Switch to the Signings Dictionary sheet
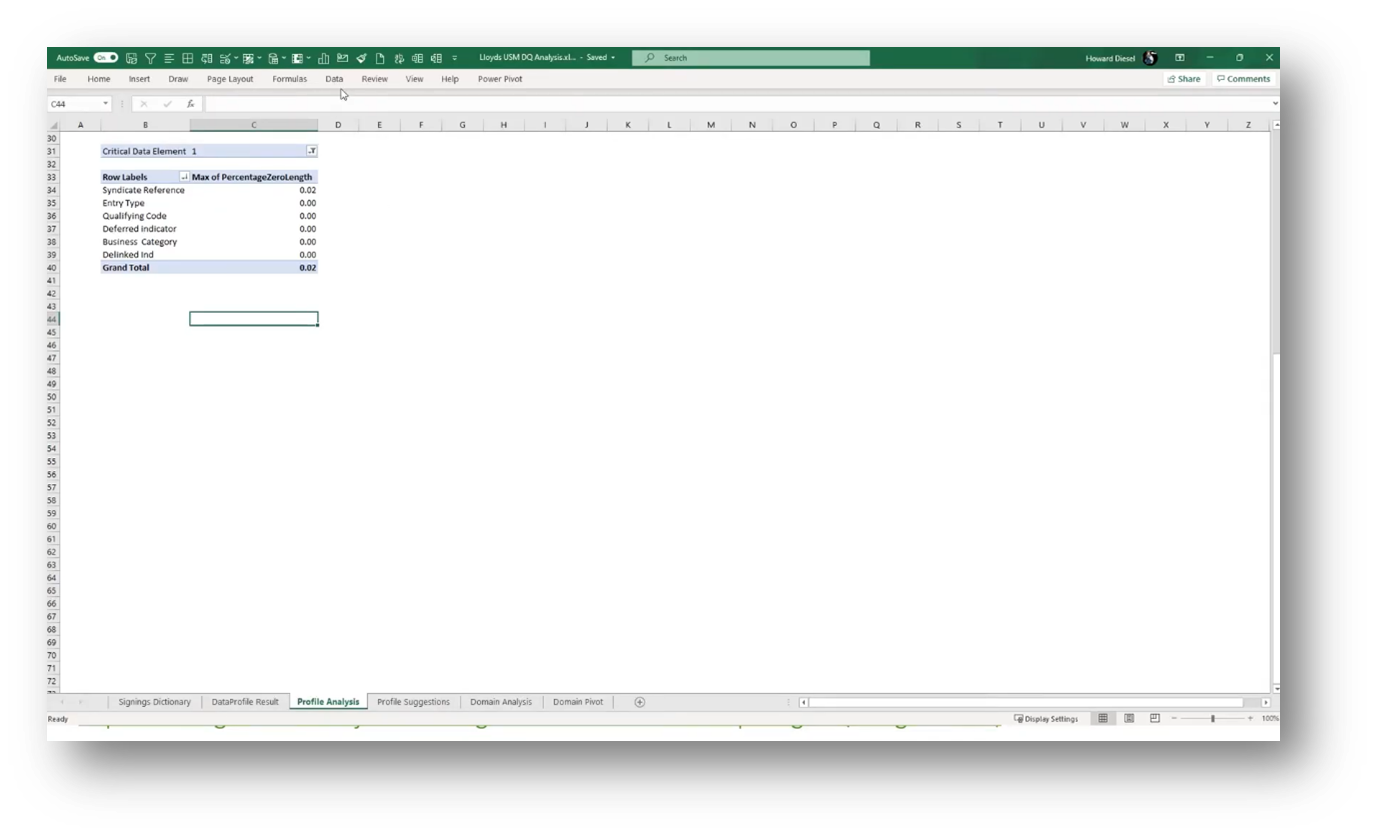 (x=154, y=702)
